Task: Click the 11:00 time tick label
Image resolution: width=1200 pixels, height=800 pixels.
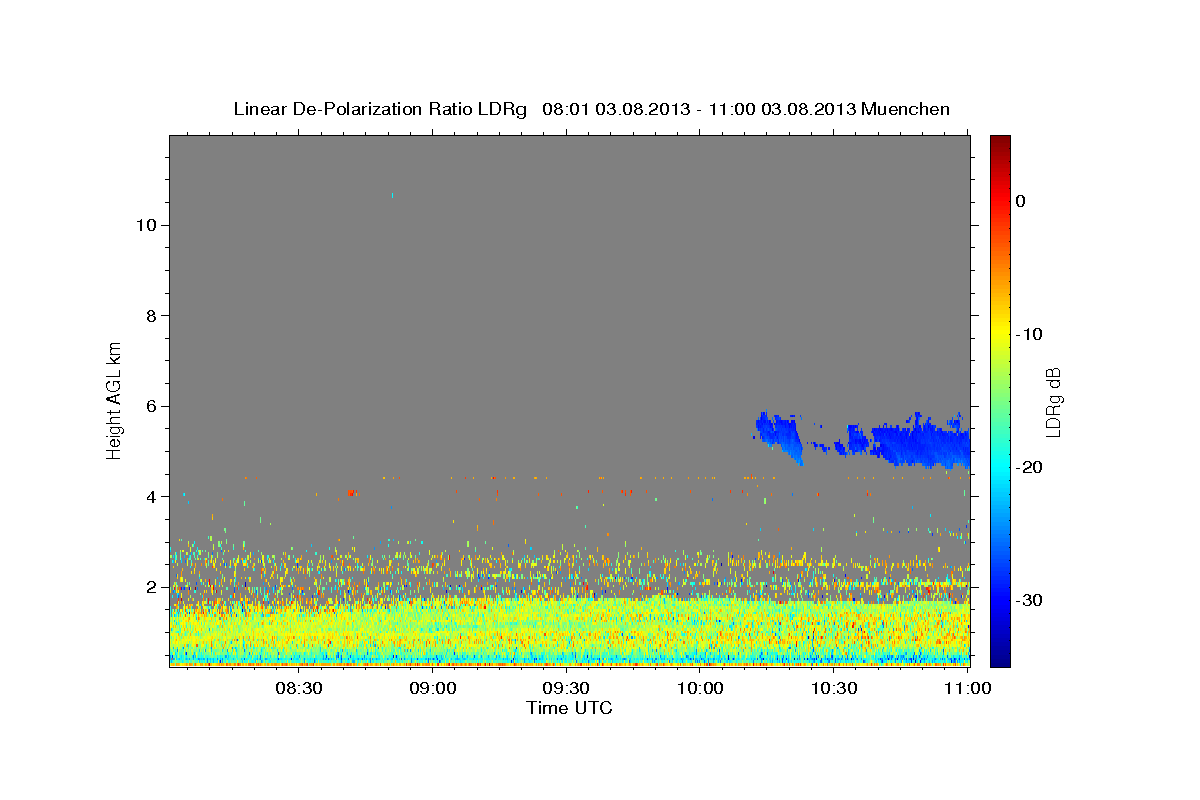Action: 968,688
